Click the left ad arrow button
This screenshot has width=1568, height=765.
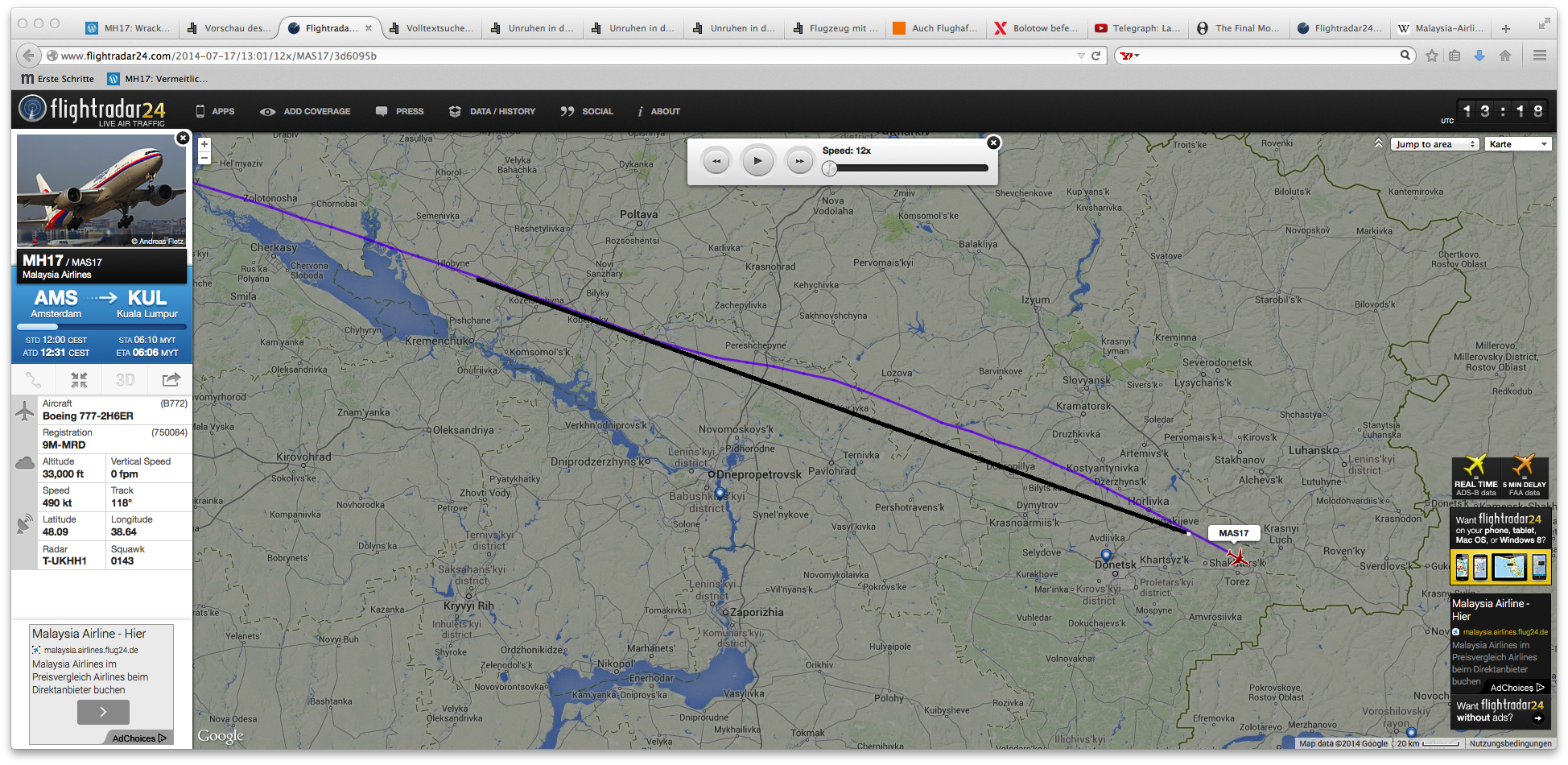coord(103,712)
